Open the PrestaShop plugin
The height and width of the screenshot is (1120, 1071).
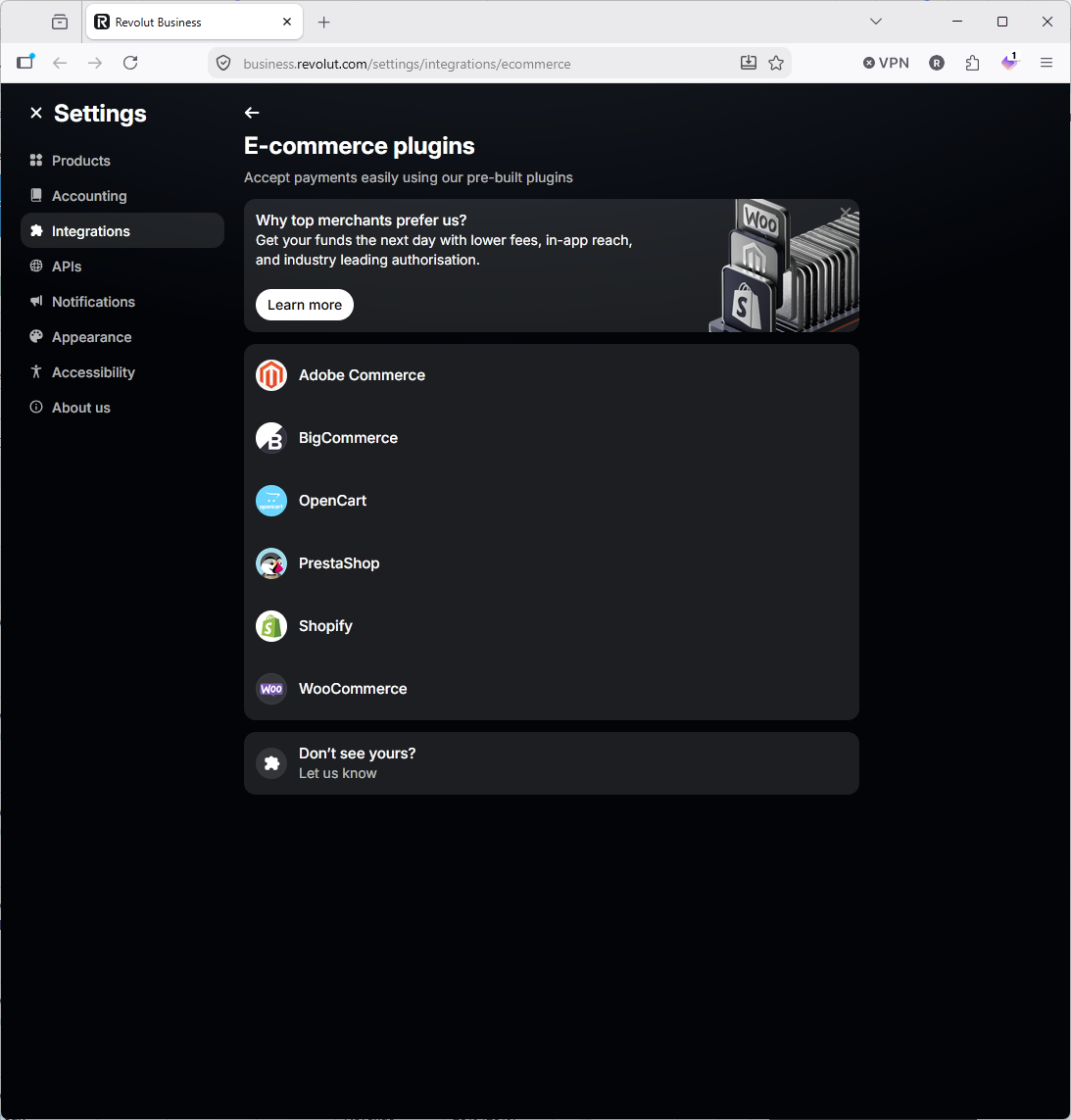(551, 563)
